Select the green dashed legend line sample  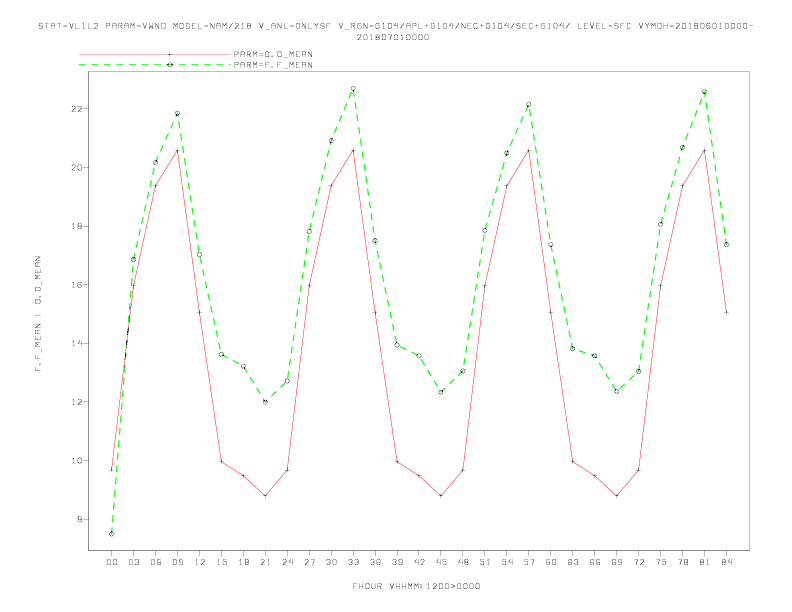[155, 65]
